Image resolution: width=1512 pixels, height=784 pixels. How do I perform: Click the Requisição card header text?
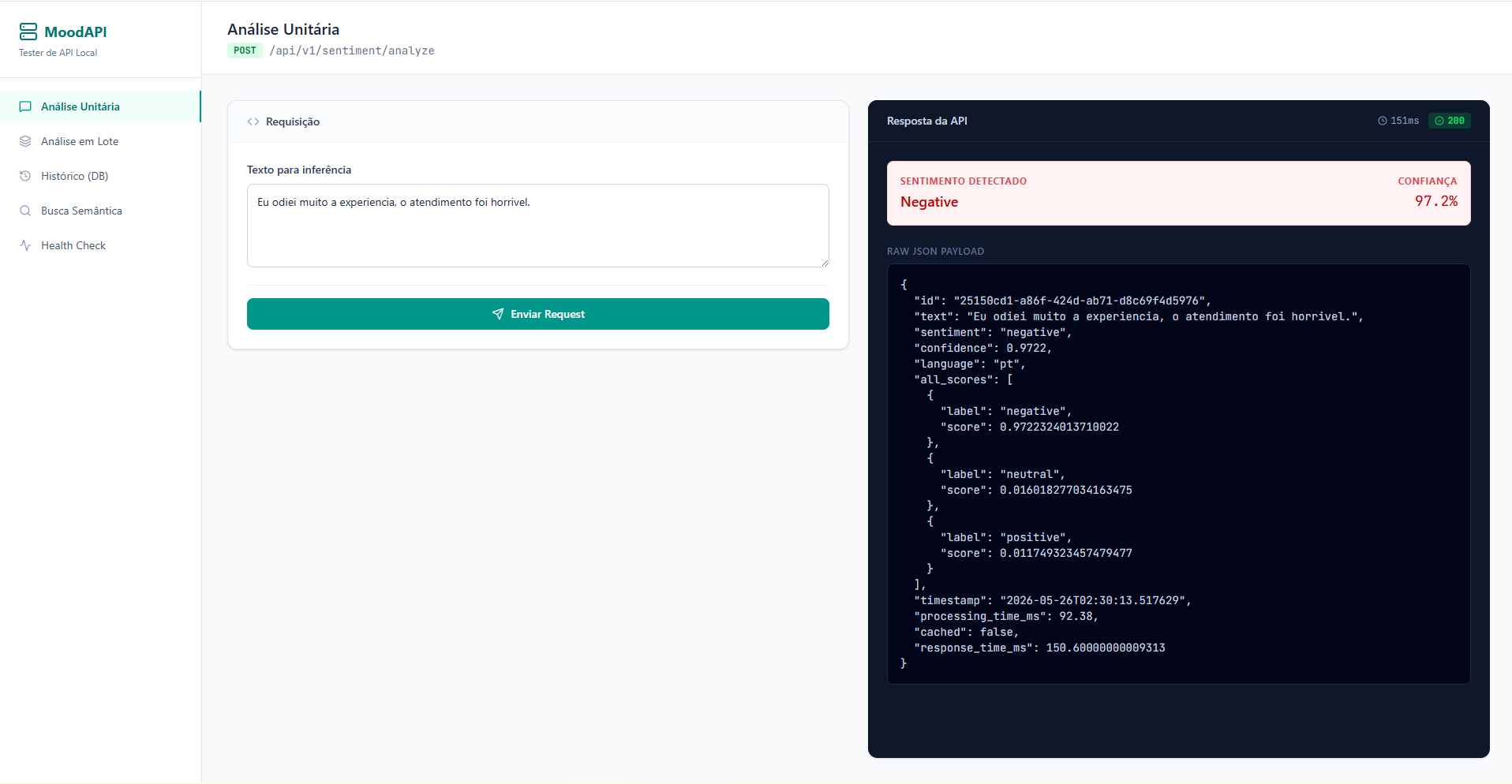point(293,121)
